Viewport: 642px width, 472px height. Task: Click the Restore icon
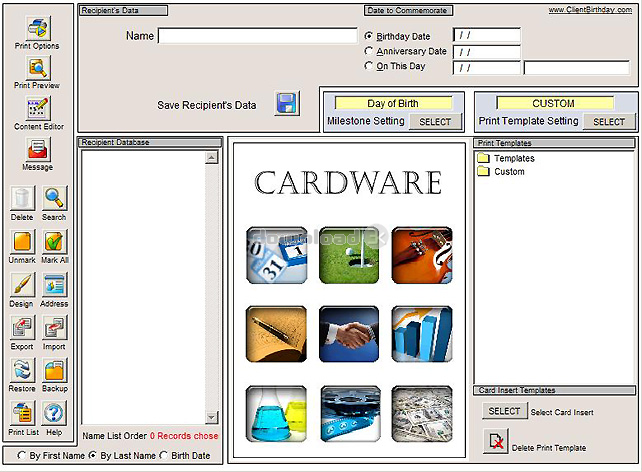(22, 370)
